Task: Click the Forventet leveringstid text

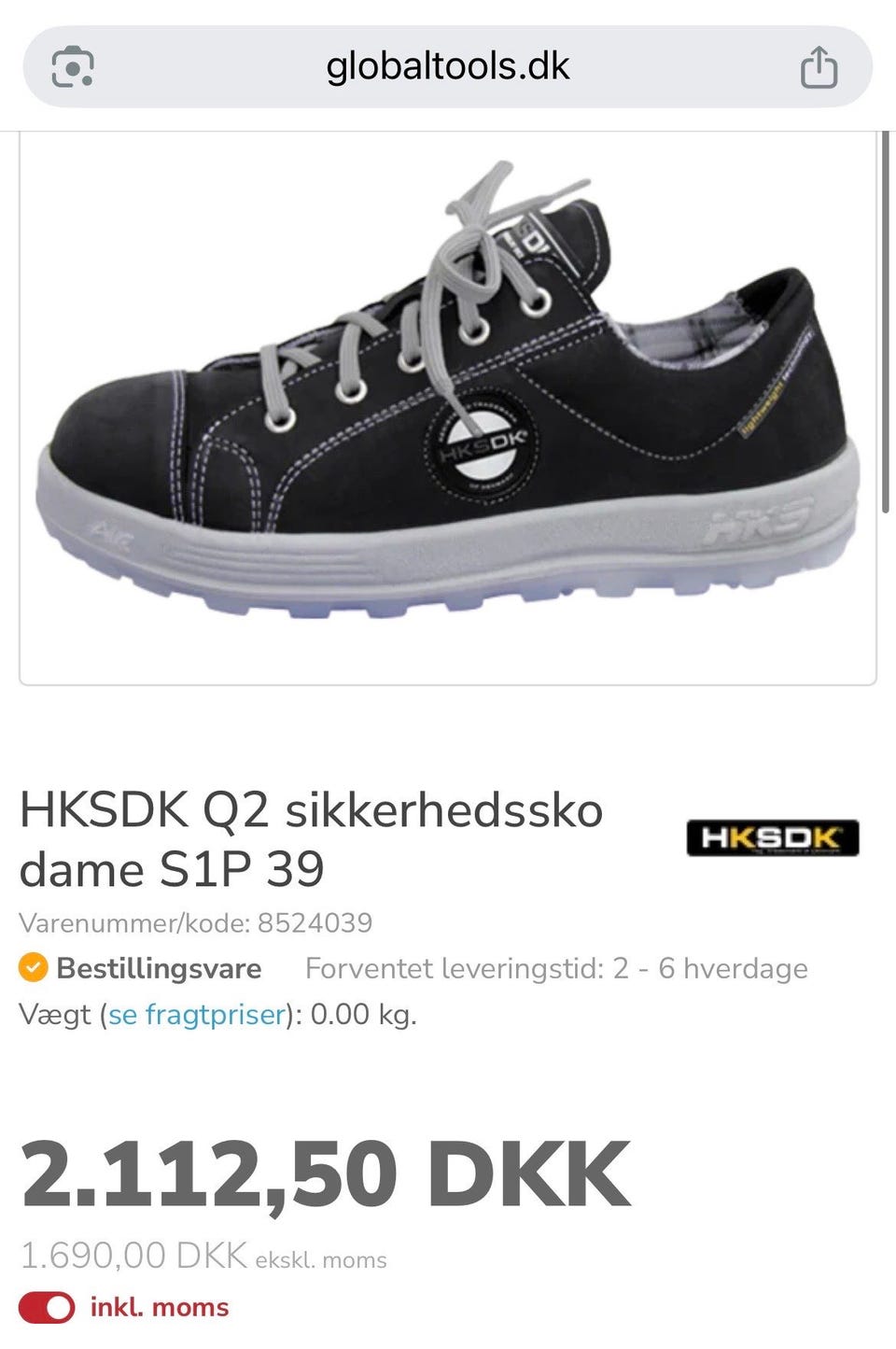Action: [556, 968]
